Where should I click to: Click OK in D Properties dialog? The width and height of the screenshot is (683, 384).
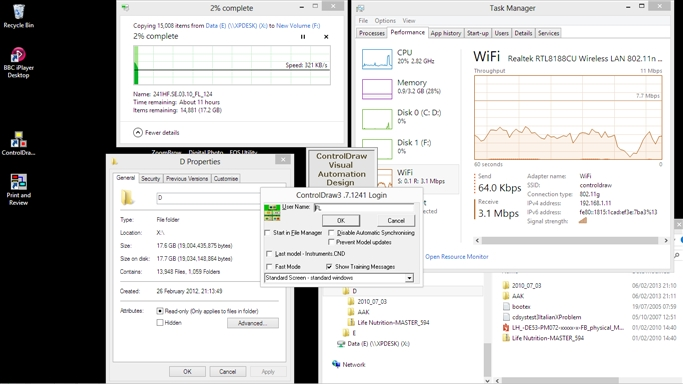(187, 371)
